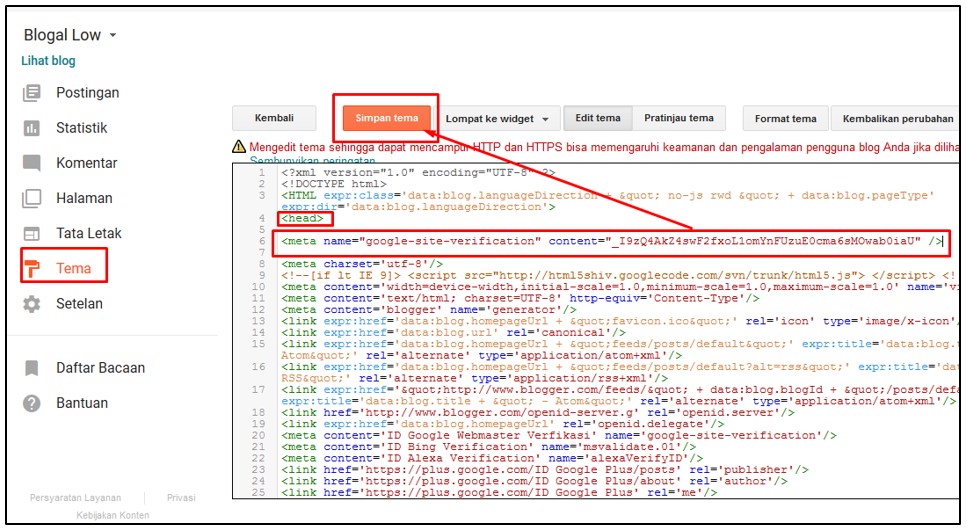Image resolution: width=967 pixels, height=530 pixels.
Task: Save with the Simpan tema button
Action: pyautogui.click(x=387, y=118)
